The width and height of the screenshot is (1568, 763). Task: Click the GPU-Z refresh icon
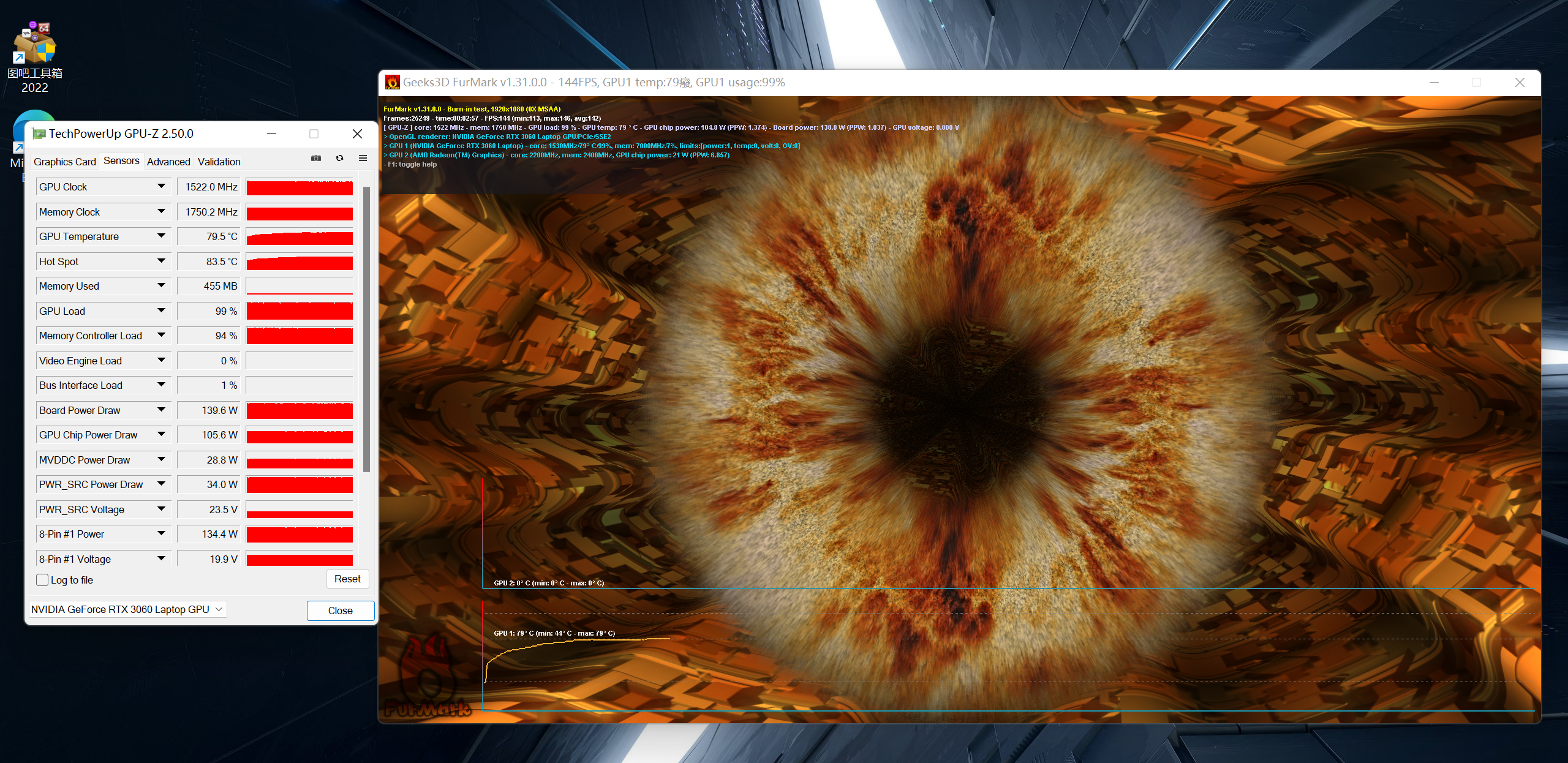[339, 158]
